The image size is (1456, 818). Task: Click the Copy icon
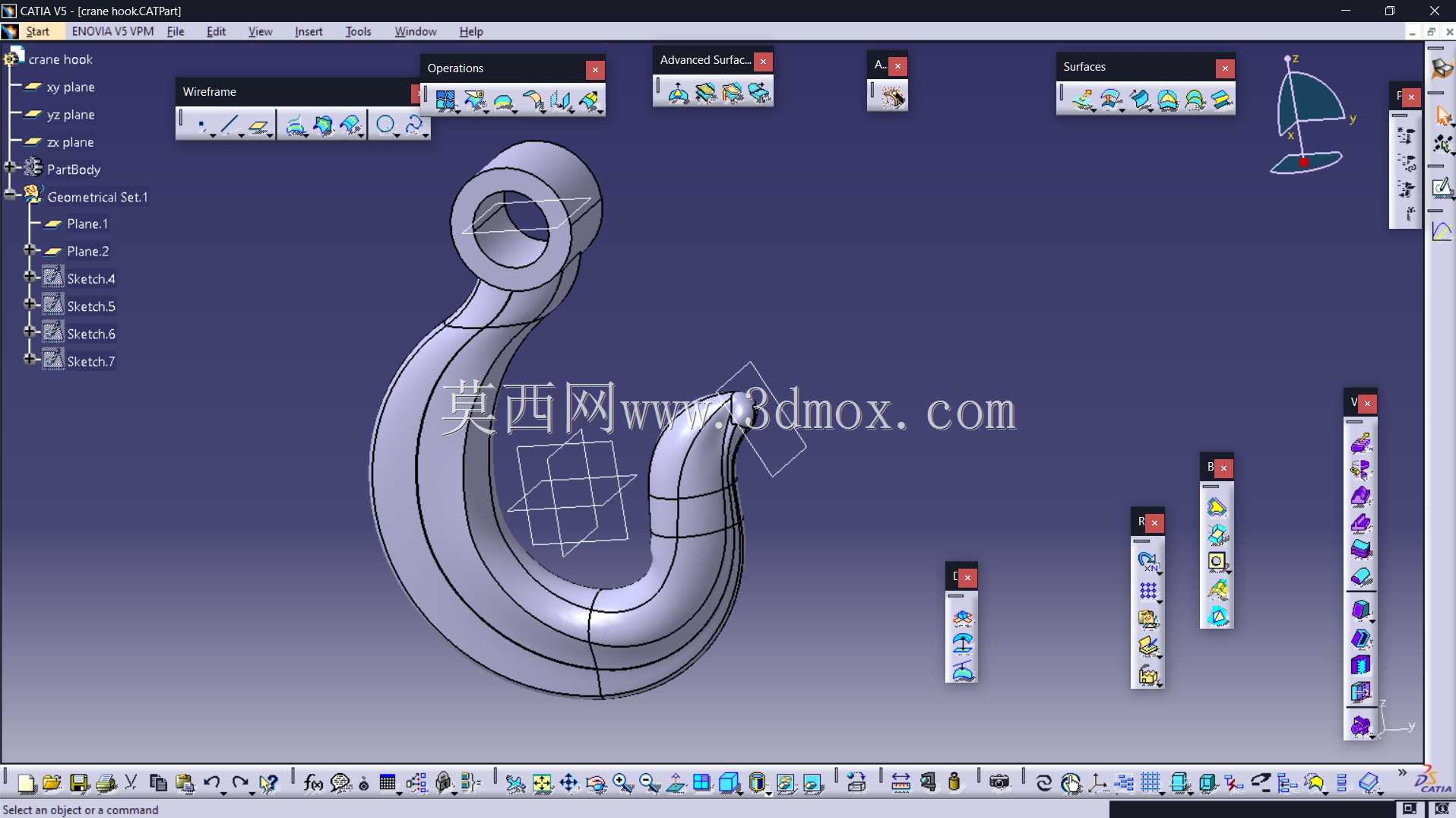pos(158,783)
